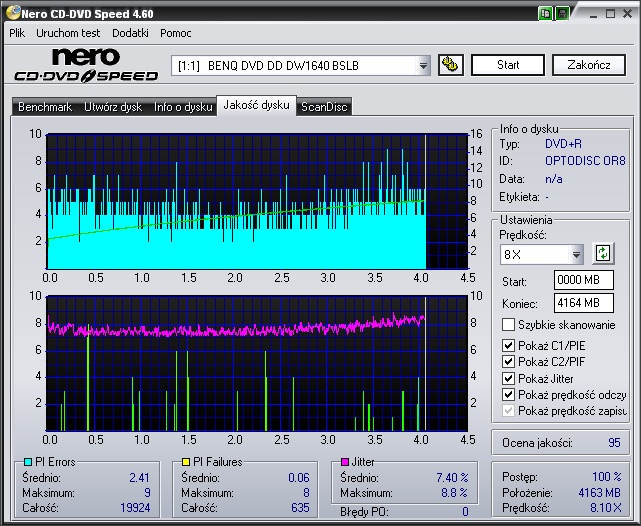Click the drive options icon beside the drive selector
641x526 pixels.
450,65
